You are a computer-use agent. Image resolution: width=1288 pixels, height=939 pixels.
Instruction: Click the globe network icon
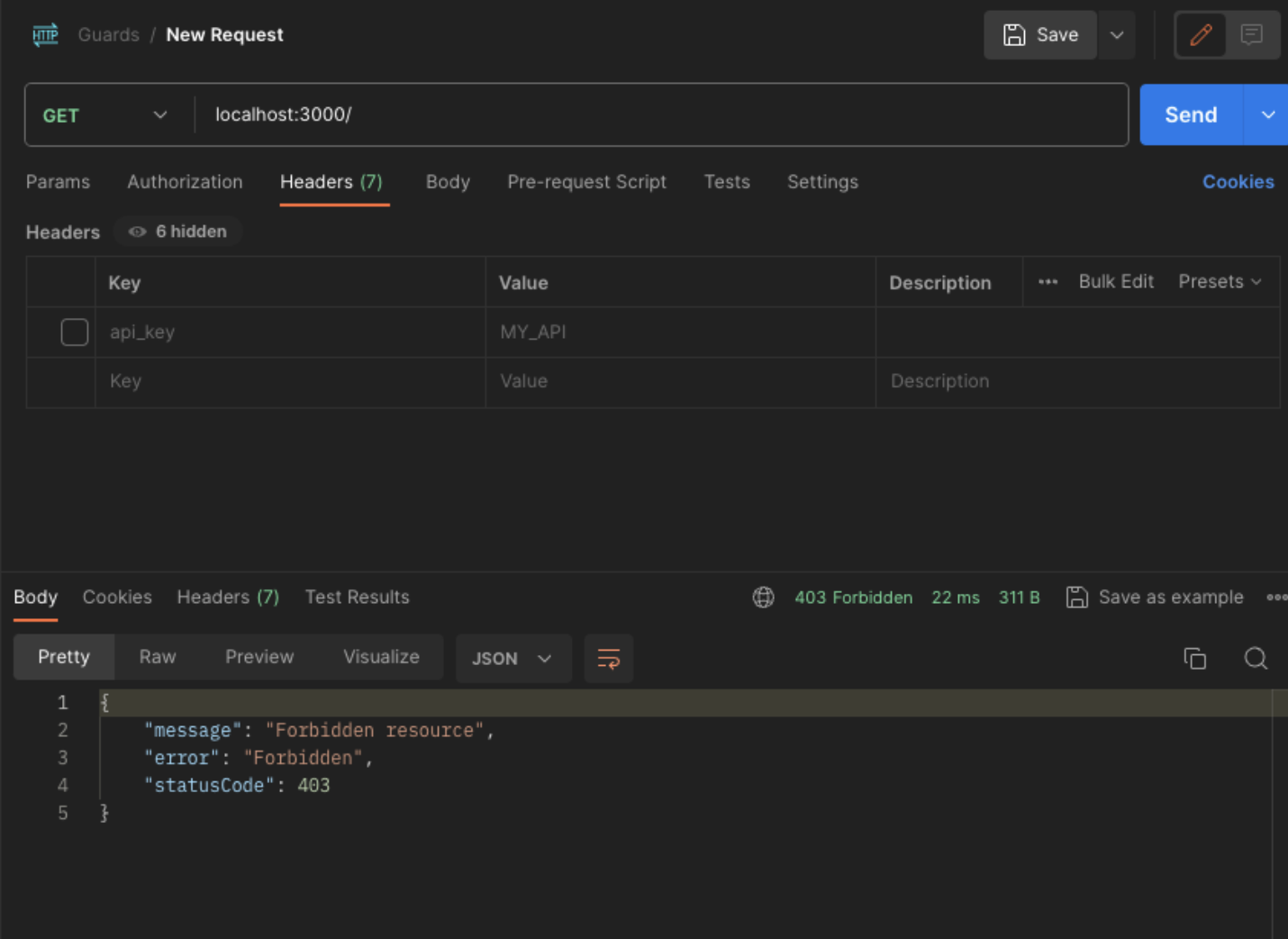[x=763, y=597]
